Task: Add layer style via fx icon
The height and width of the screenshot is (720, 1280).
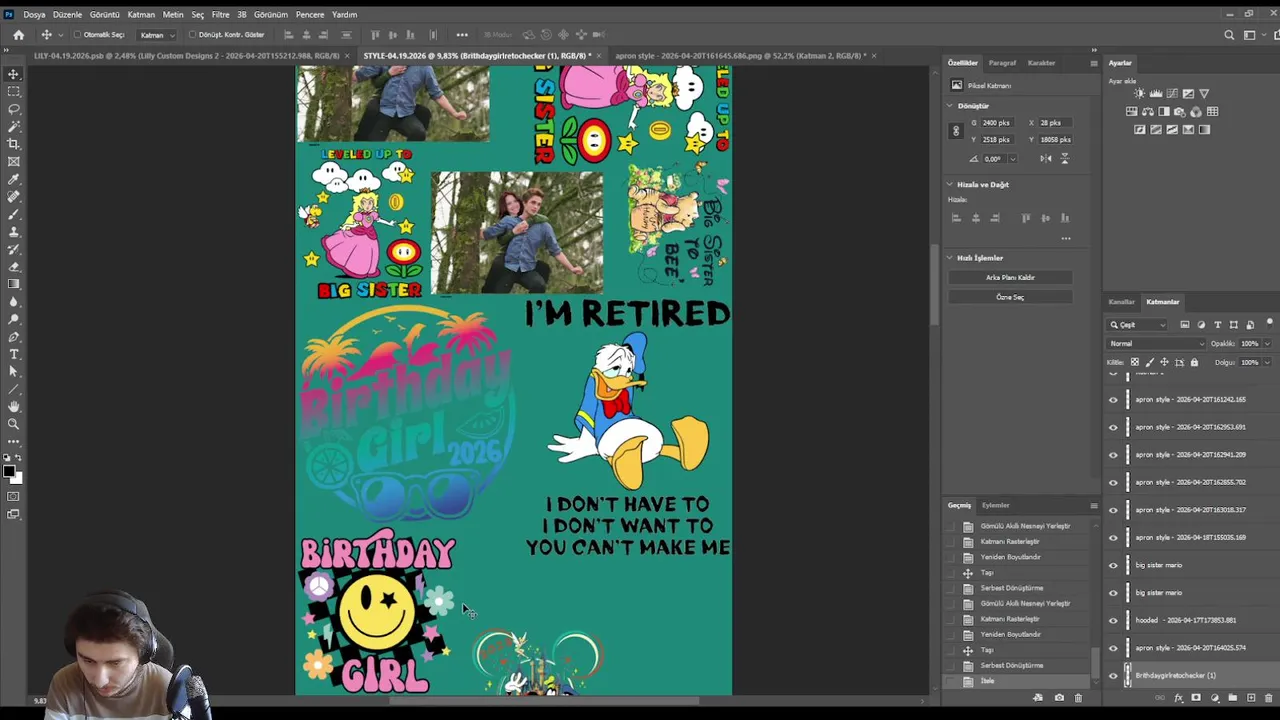Action: click(1178, 698)
